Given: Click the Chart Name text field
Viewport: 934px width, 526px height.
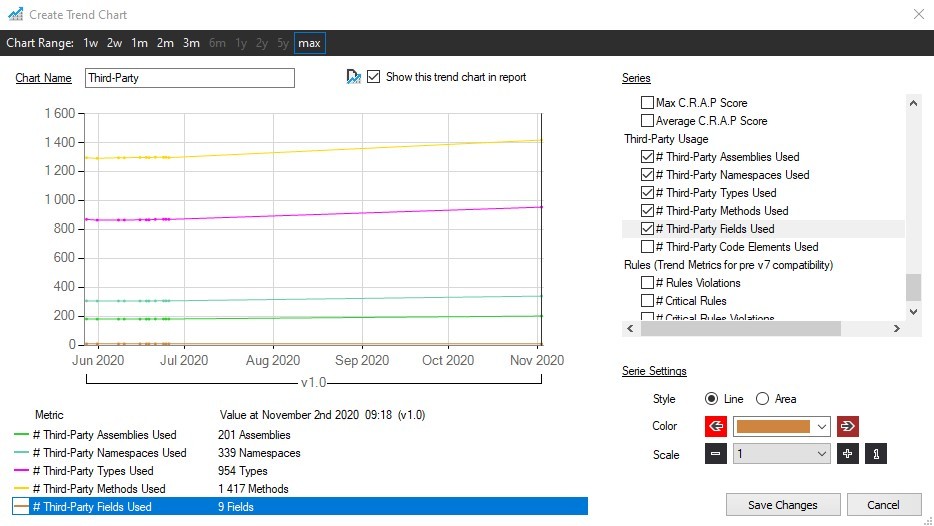Looking at the screenshot, I should point(189,78).
